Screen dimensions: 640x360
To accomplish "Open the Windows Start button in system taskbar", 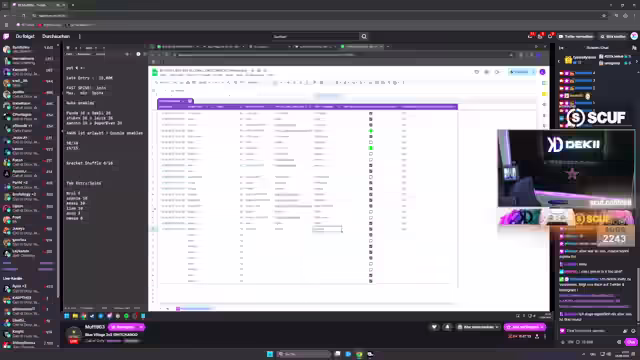I will click(270, 354).
